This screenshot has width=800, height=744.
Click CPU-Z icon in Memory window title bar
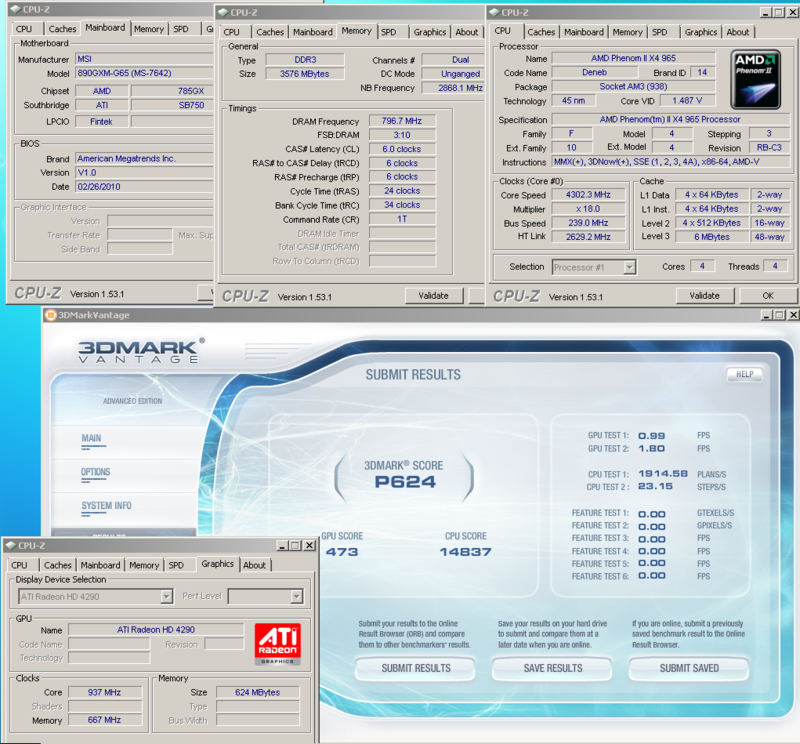tap(224, 12)
